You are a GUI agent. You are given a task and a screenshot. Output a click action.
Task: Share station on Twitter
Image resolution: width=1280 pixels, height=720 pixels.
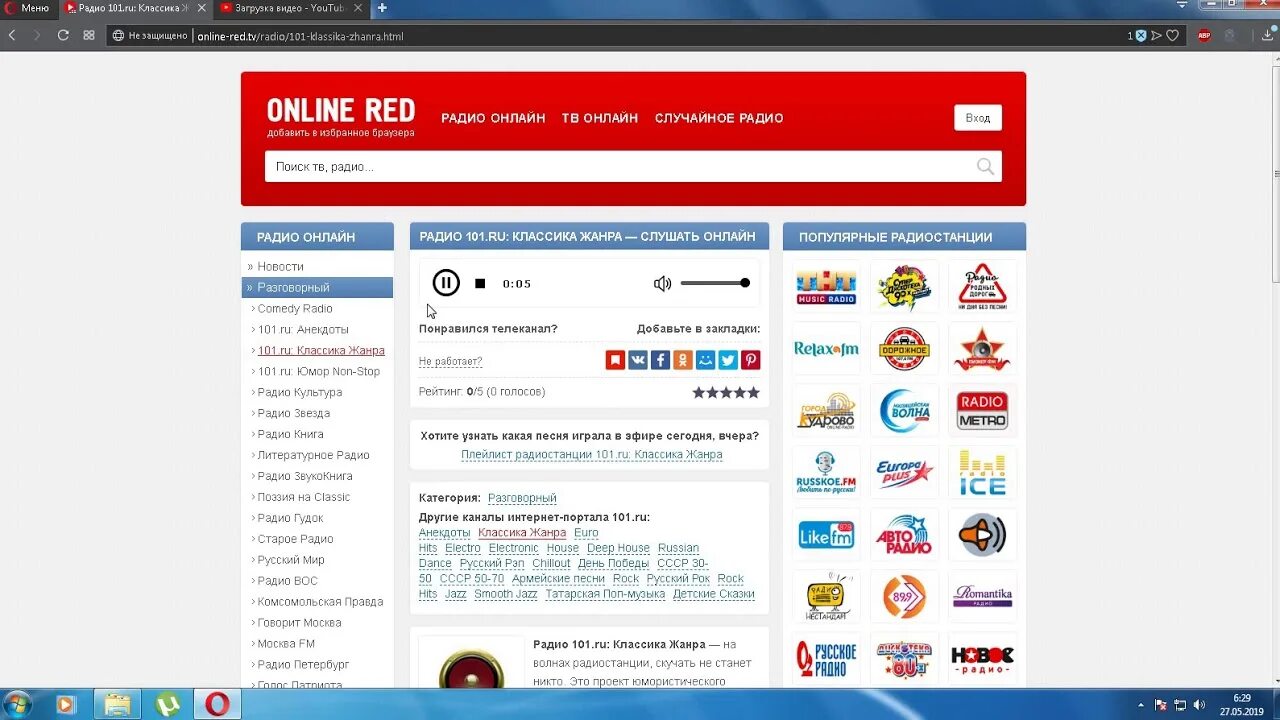pos(728,360)
